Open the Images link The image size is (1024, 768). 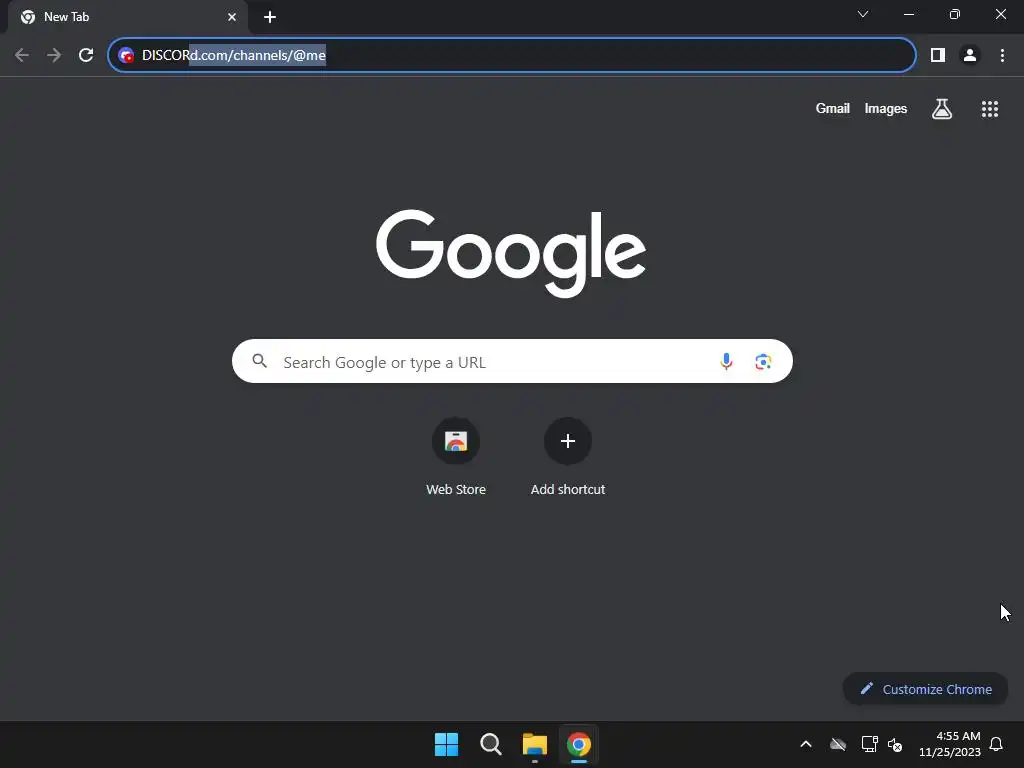(x=886, y=108)
